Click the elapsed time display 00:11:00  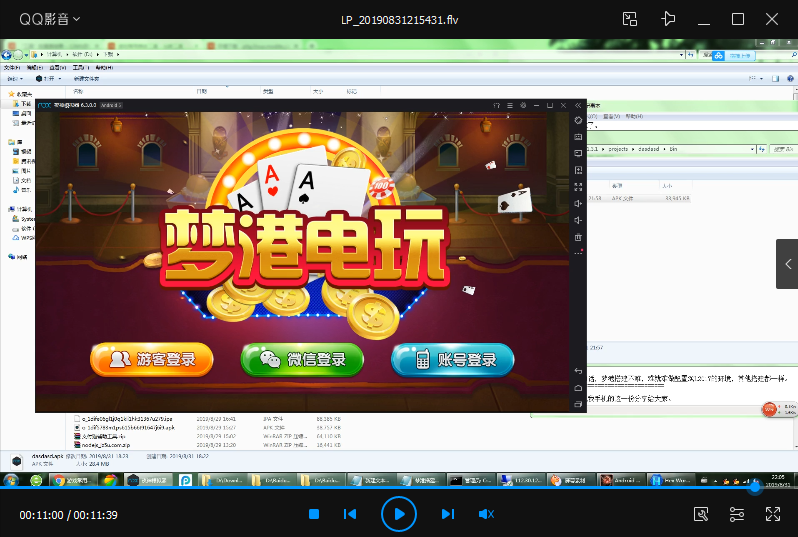[x=41, y=515]
